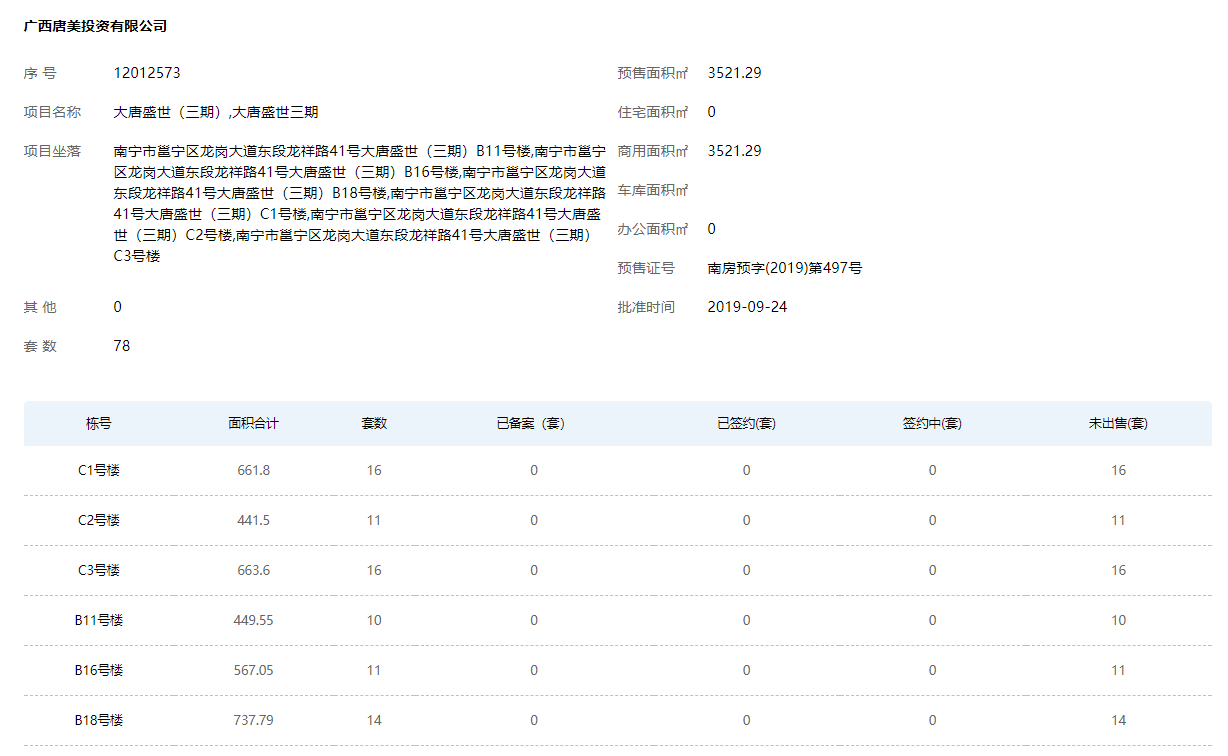Image resolution: width=1228 pixels, height=756 pixels.
Task: Click the 面积合计 column header
Action: 253,423
